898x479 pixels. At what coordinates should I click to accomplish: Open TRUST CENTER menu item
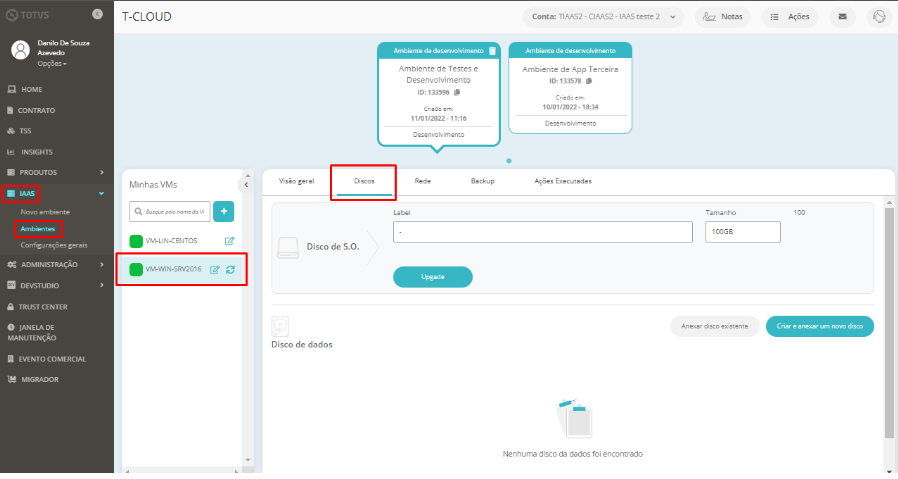(43, 307)
